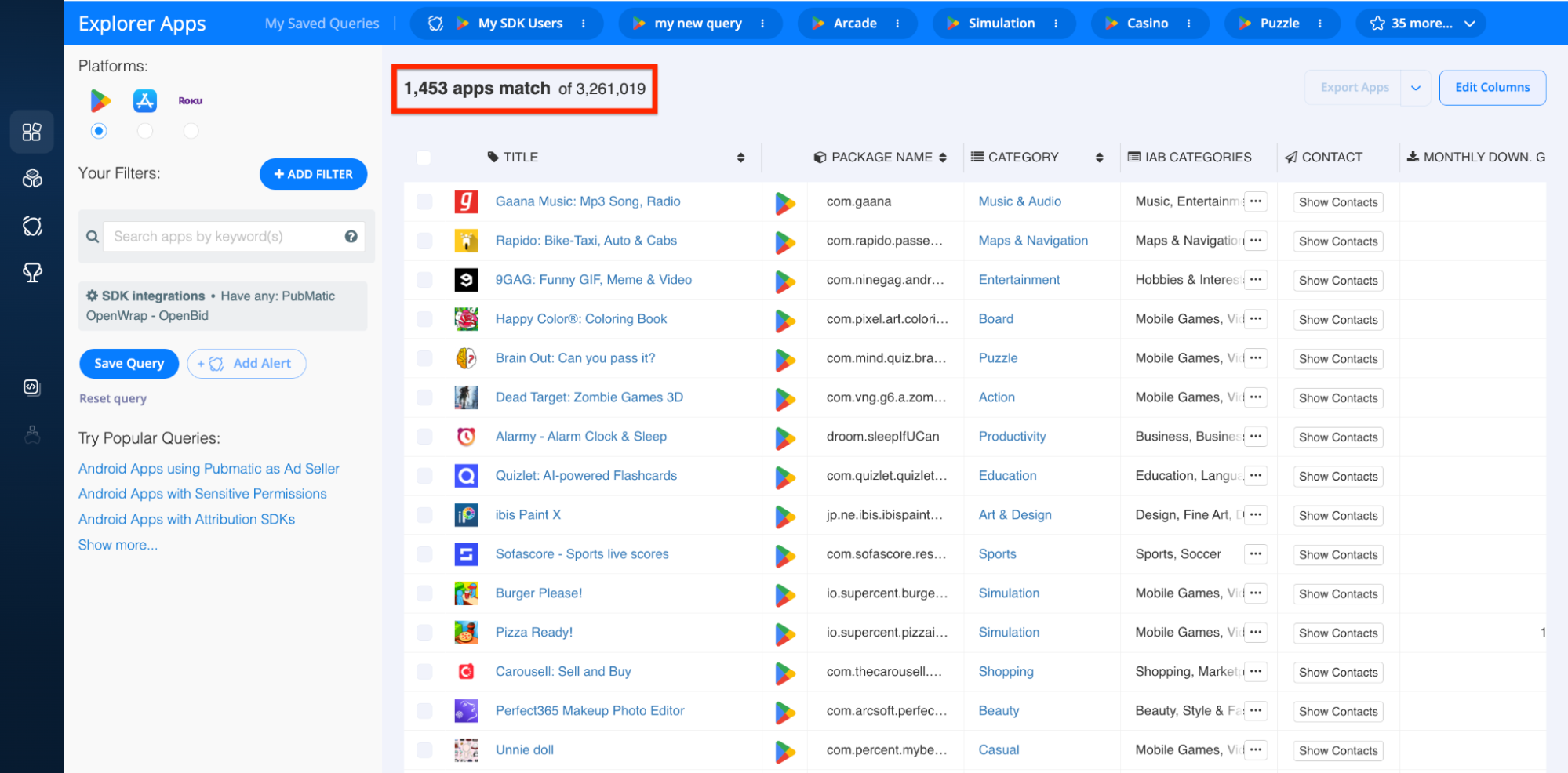1568x773 pixels.
Task: Expand IAB categories for Gaana Music row
Action: 1256,201
